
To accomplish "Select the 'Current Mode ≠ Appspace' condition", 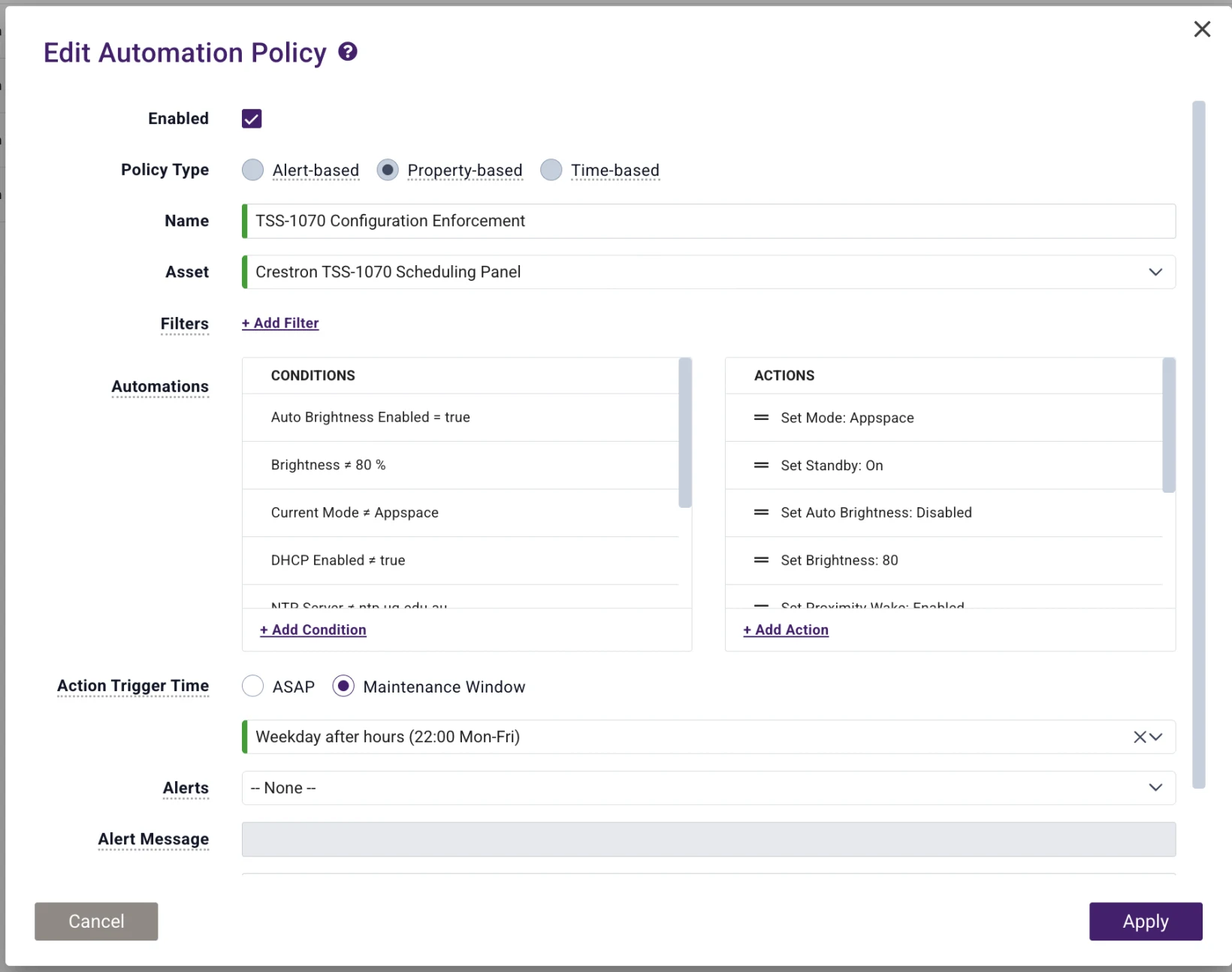I will click(x=460, y=512).
